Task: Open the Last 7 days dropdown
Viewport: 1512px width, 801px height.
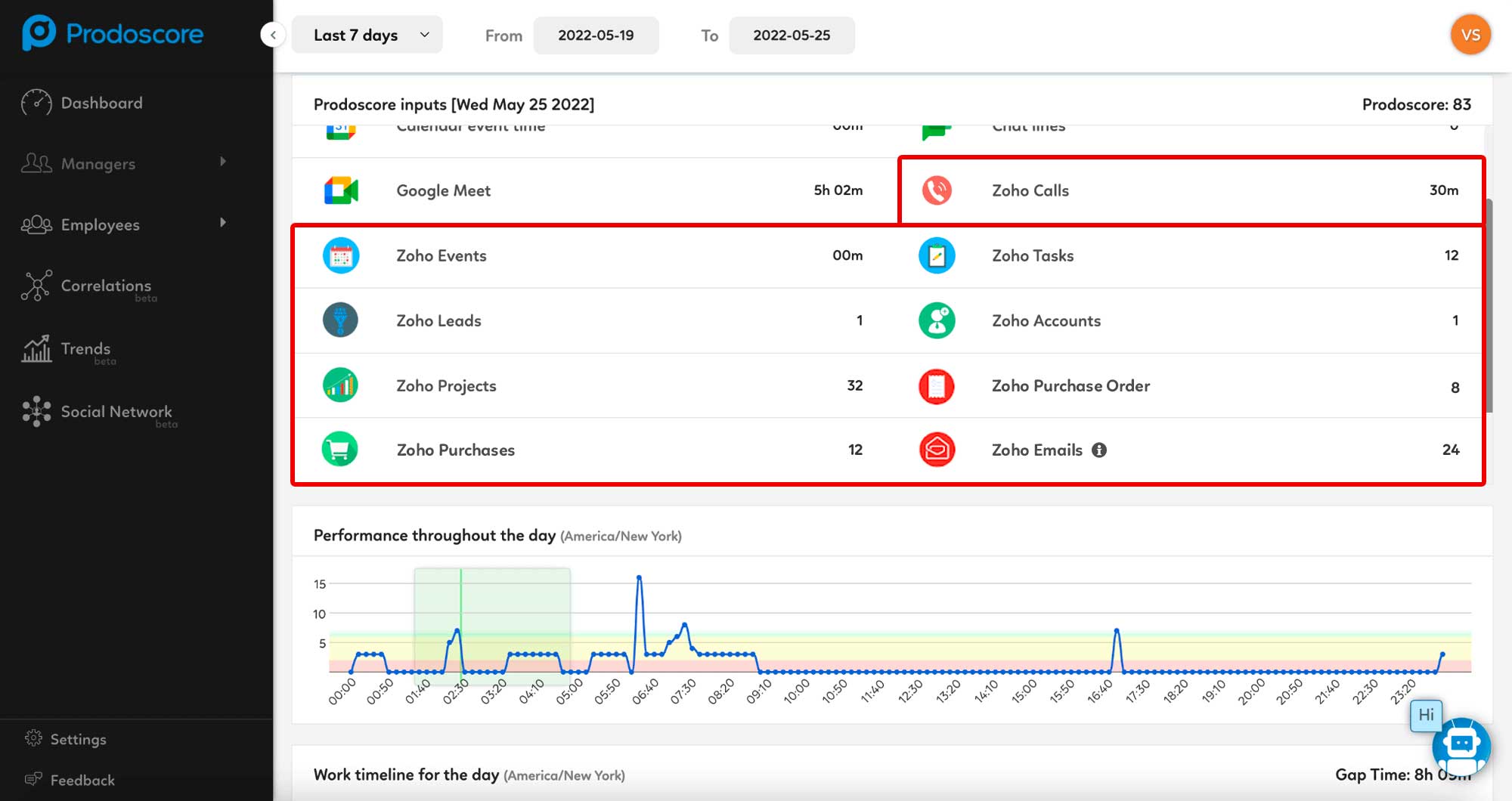Action: pyautogui.click(x=367, y=36)
